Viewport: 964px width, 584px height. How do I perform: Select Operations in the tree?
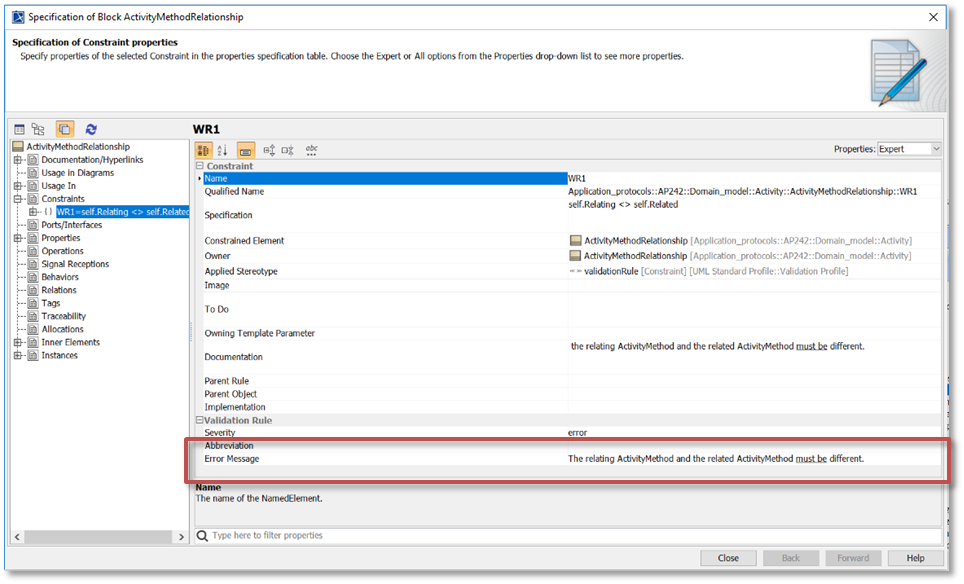click(62, 251)
